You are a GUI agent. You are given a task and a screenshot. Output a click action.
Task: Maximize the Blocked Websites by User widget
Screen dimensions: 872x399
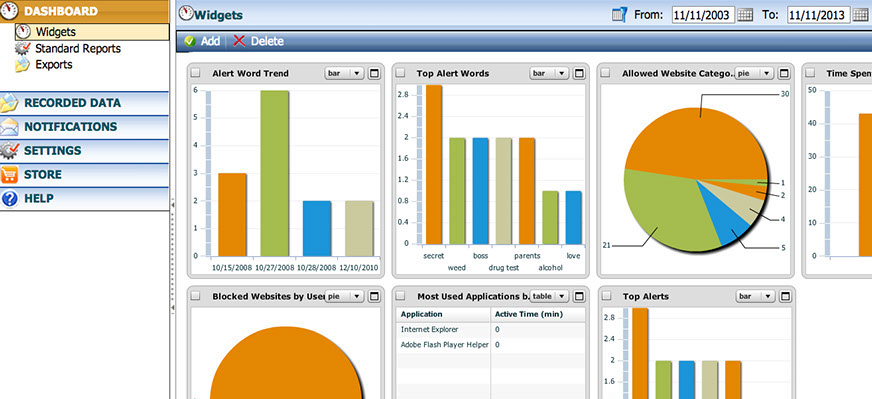point(374,297)
